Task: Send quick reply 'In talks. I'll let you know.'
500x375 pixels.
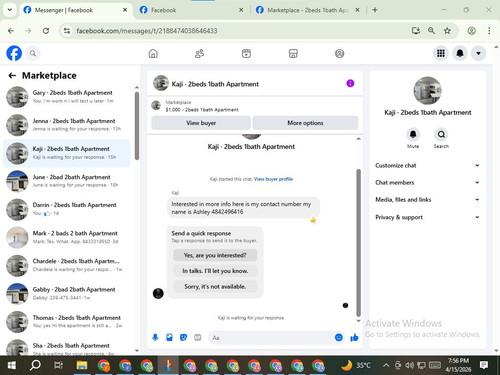Action: [x=215, y=271]
